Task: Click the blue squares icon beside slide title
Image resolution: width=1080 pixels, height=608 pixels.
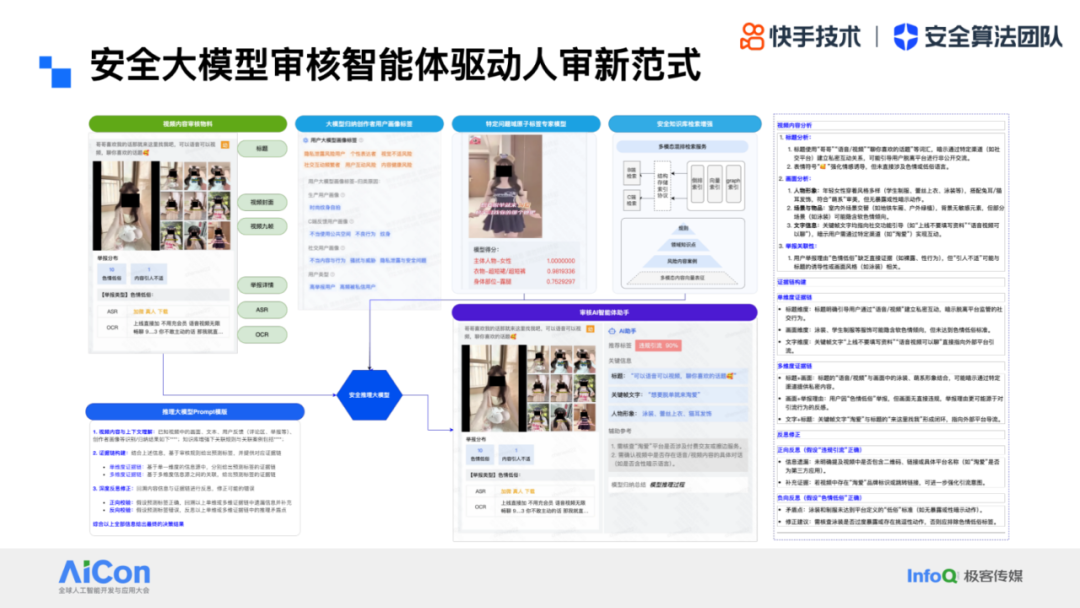Action: (x=54, y=69)
